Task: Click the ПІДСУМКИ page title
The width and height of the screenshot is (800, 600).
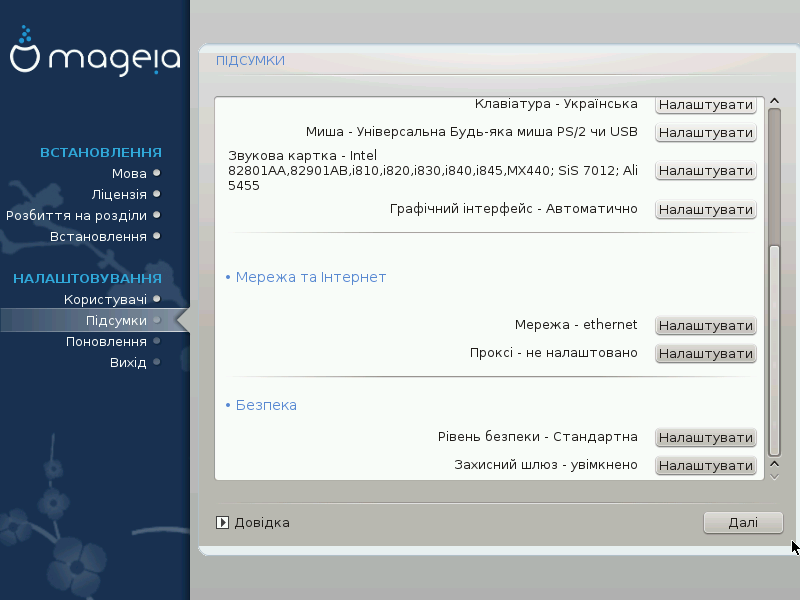Action: [251, 61]
